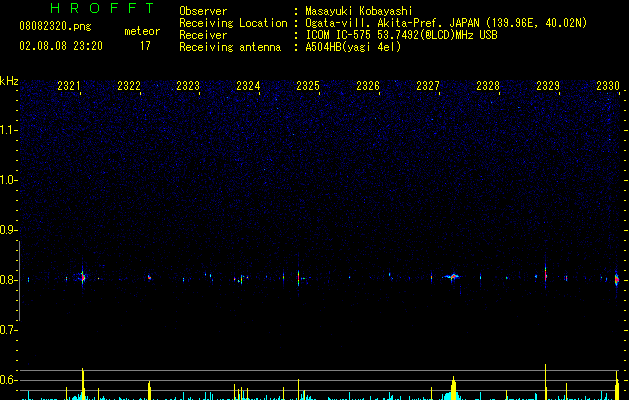This screenshot has width=629, height=400.
Task: Click the 'Receiving antenna' label
Action: [230, 47]
